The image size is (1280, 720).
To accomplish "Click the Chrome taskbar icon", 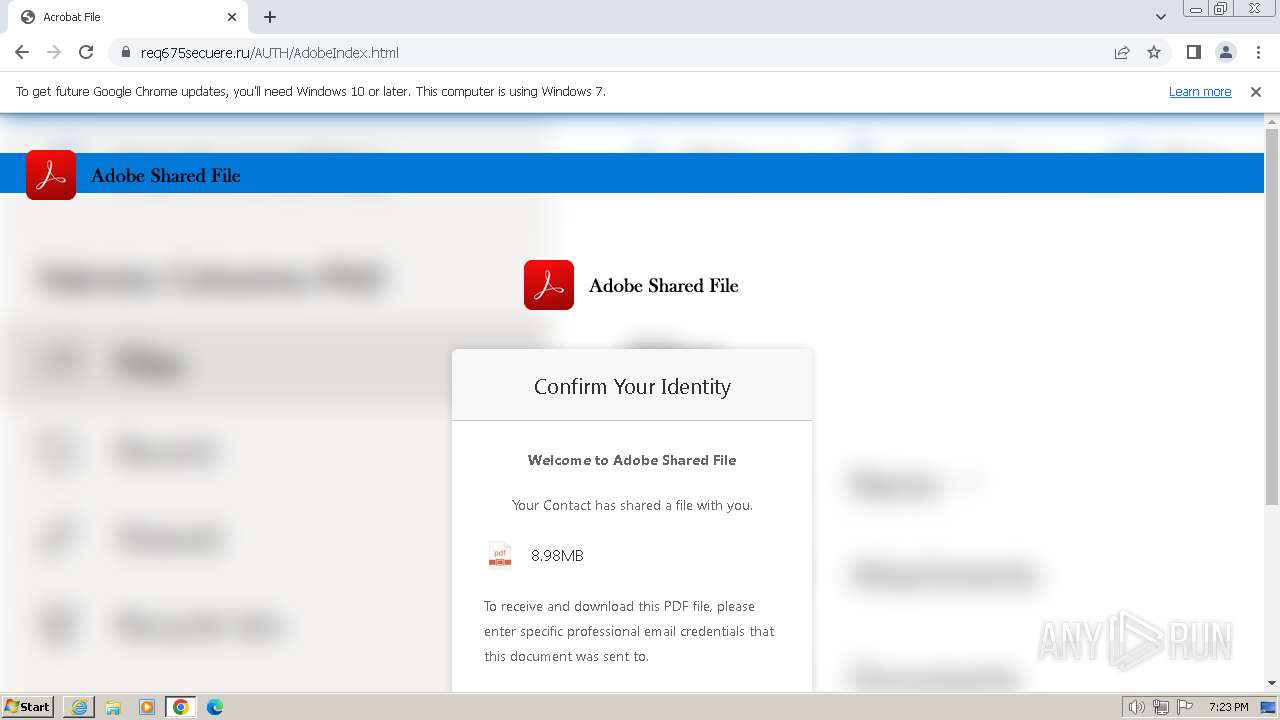I will coord(181,707).
